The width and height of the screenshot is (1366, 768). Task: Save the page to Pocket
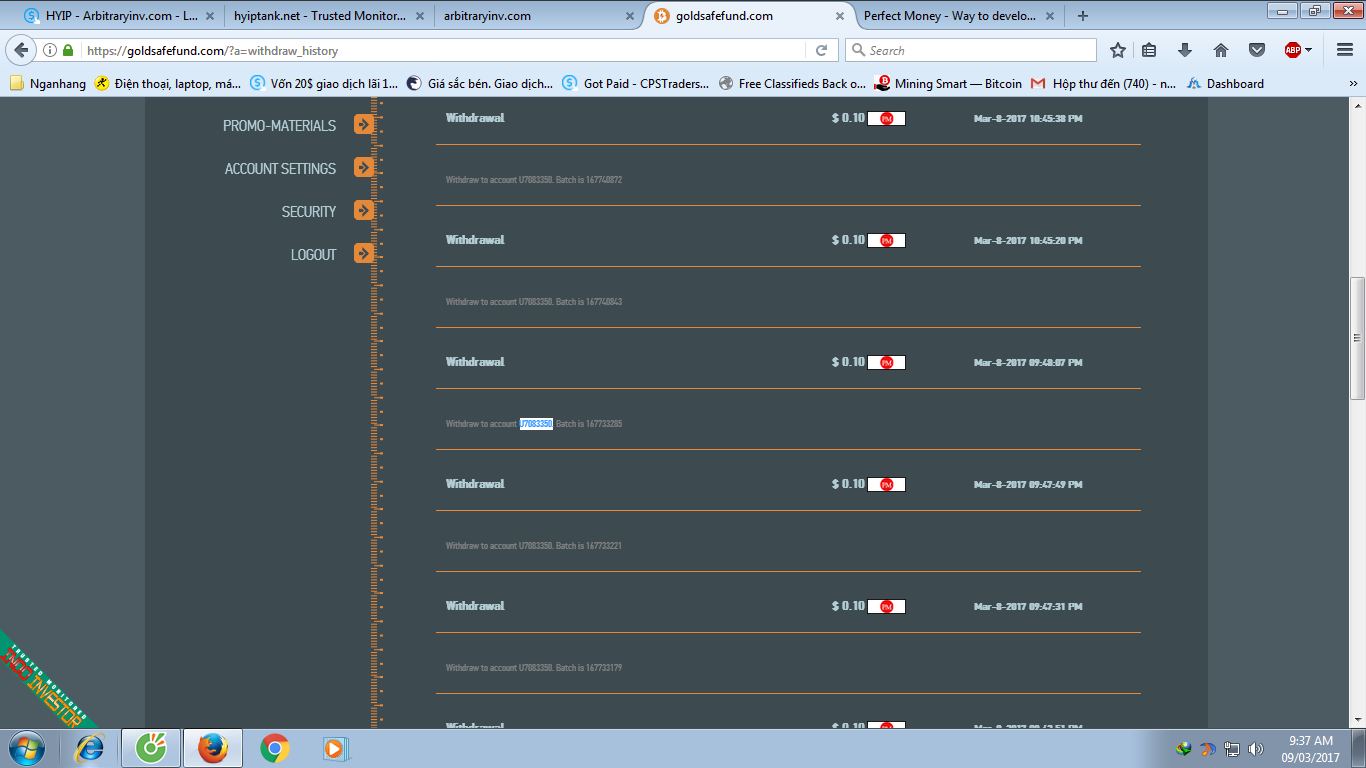[1257, 50]
